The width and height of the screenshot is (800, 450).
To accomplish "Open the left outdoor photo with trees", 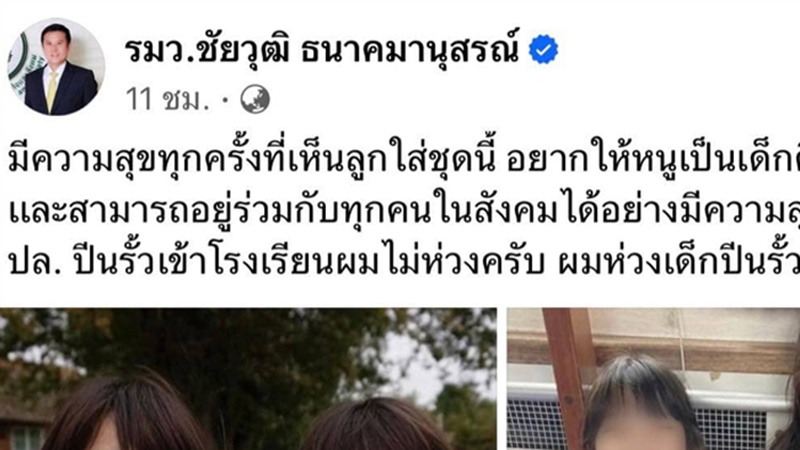I will coord(248,379).
